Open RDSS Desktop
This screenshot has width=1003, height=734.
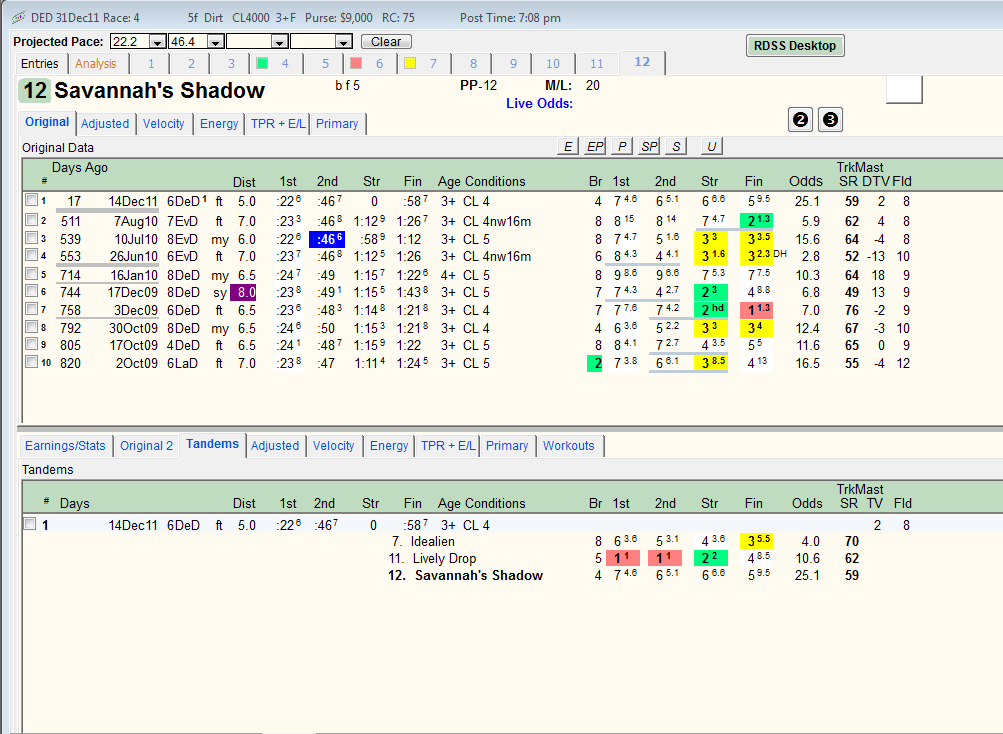(795, 45)
